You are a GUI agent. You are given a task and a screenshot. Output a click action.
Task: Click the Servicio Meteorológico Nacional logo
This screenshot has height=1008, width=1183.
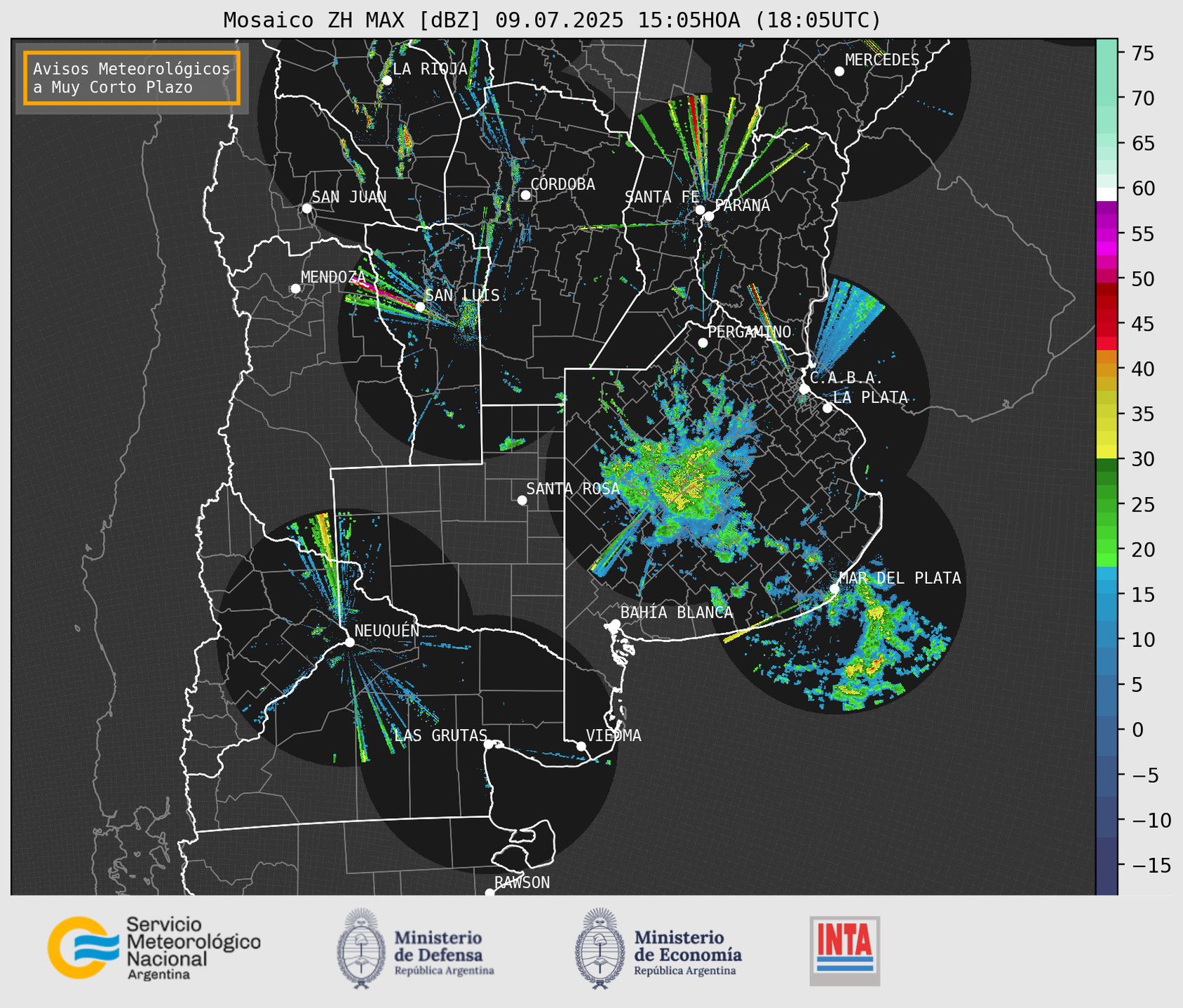[154, 948]
